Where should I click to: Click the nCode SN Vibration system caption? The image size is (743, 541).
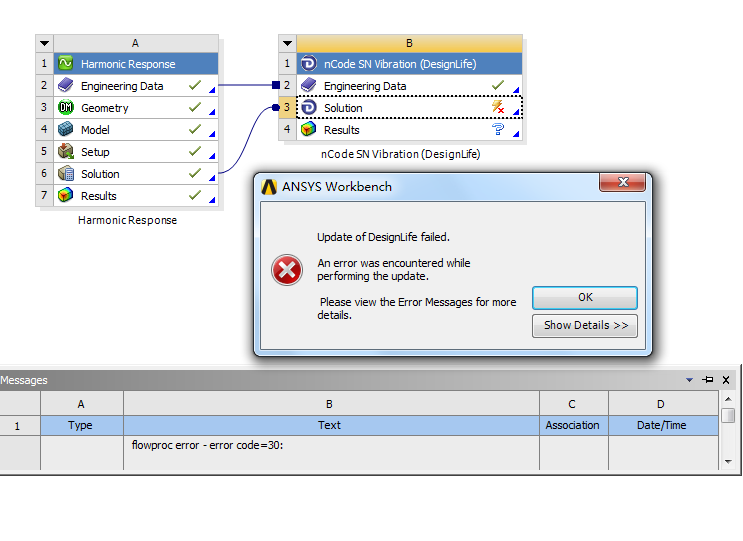(x=400, y=154)
